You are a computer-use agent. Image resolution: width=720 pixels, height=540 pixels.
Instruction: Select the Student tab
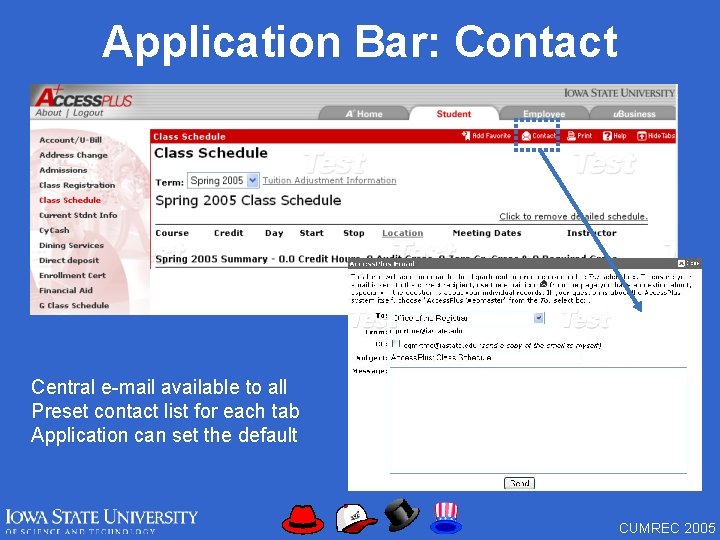click(x=454, y=113)
